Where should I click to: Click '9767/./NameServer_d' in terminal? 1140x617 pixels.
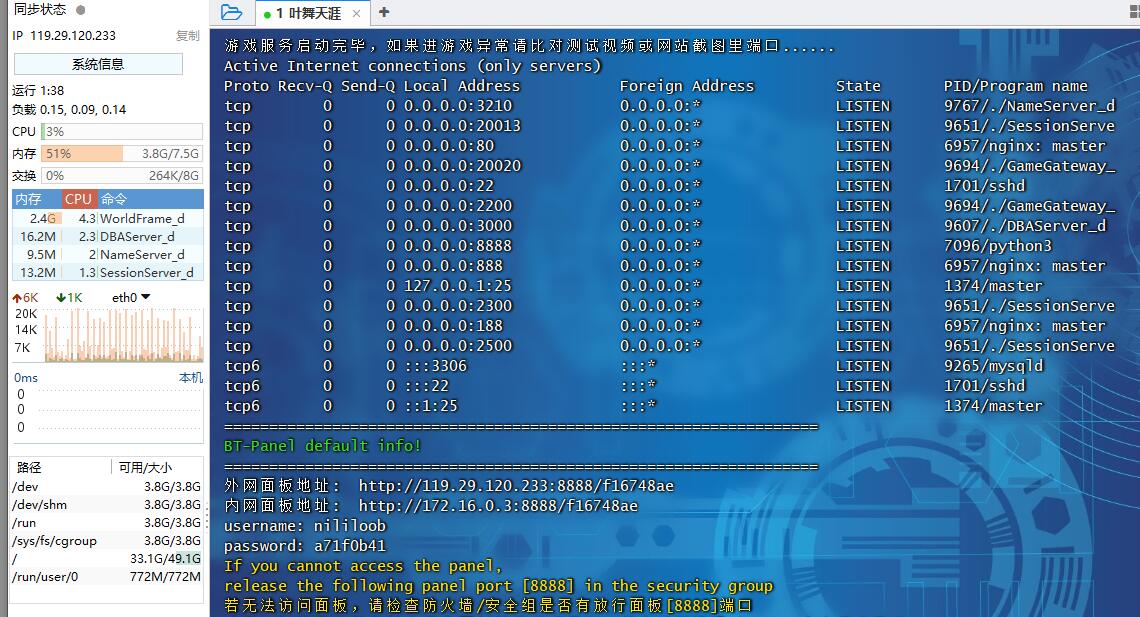click(x=1029, y=106)
